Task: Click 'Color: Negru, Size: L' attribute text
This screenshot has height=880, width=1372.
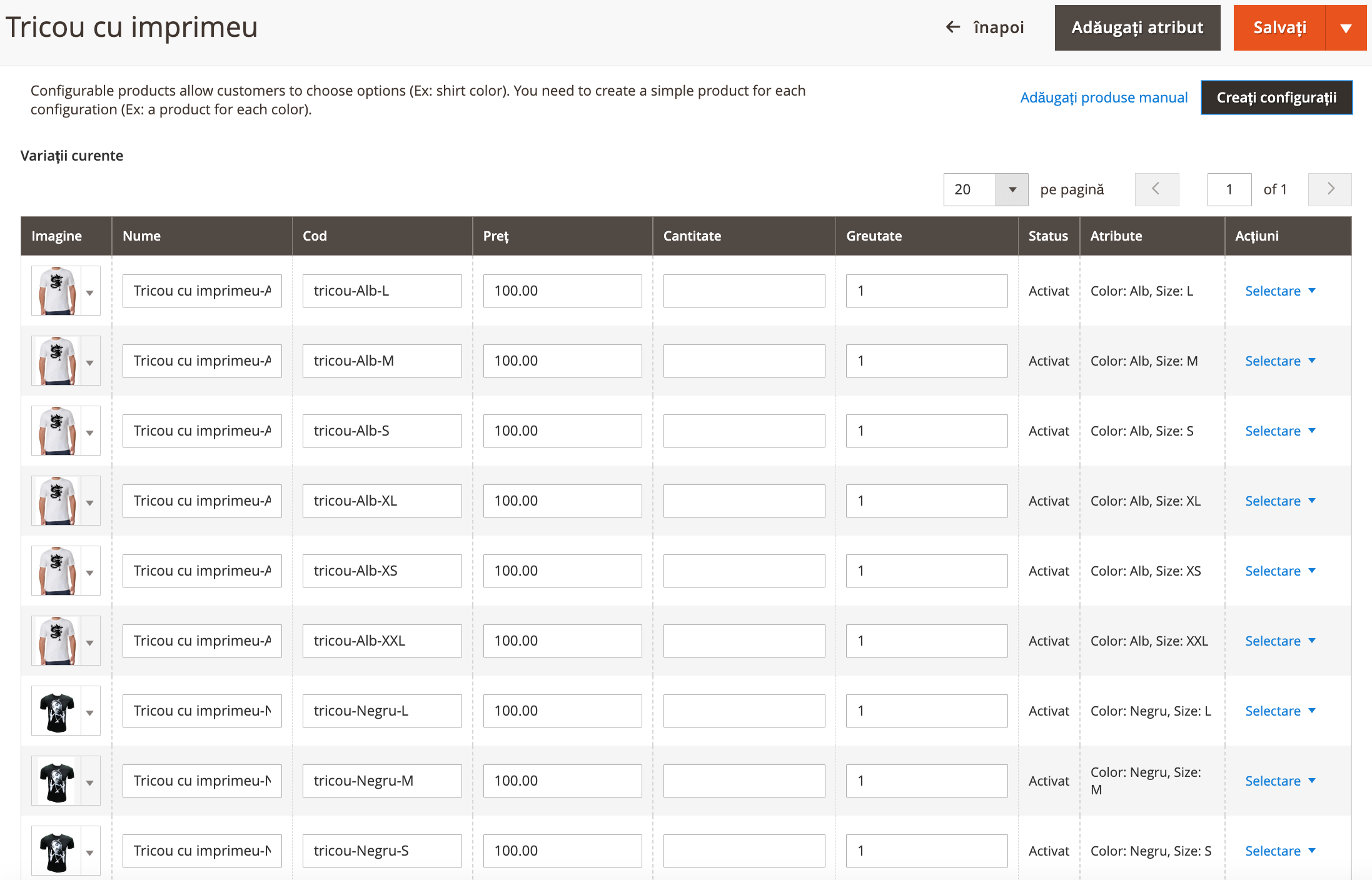Action: [x=1151, y=711]
